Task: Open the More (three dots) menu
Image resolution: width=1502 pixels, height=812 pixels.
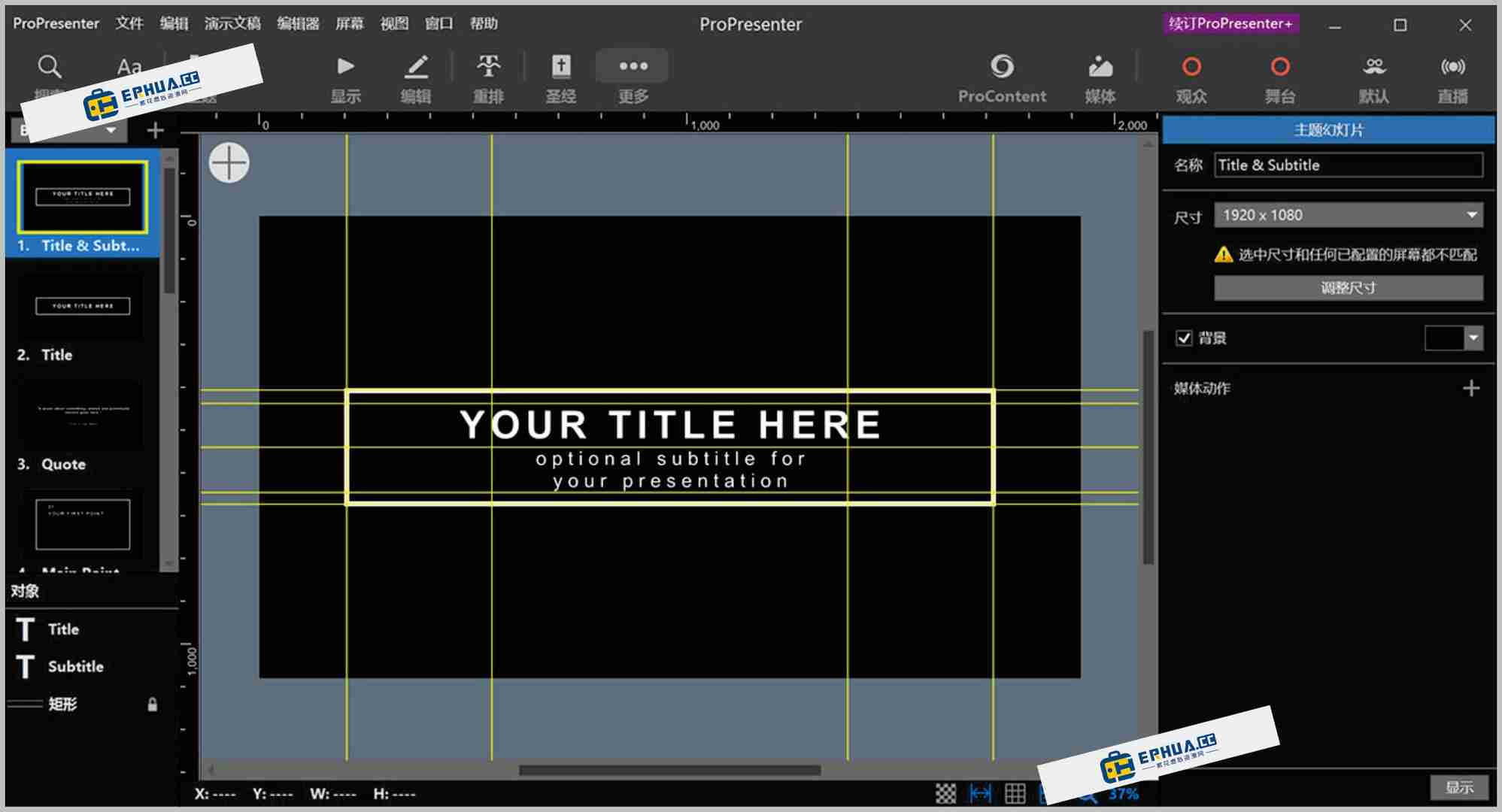Action: pyautogui.click(x=633, y=66)
